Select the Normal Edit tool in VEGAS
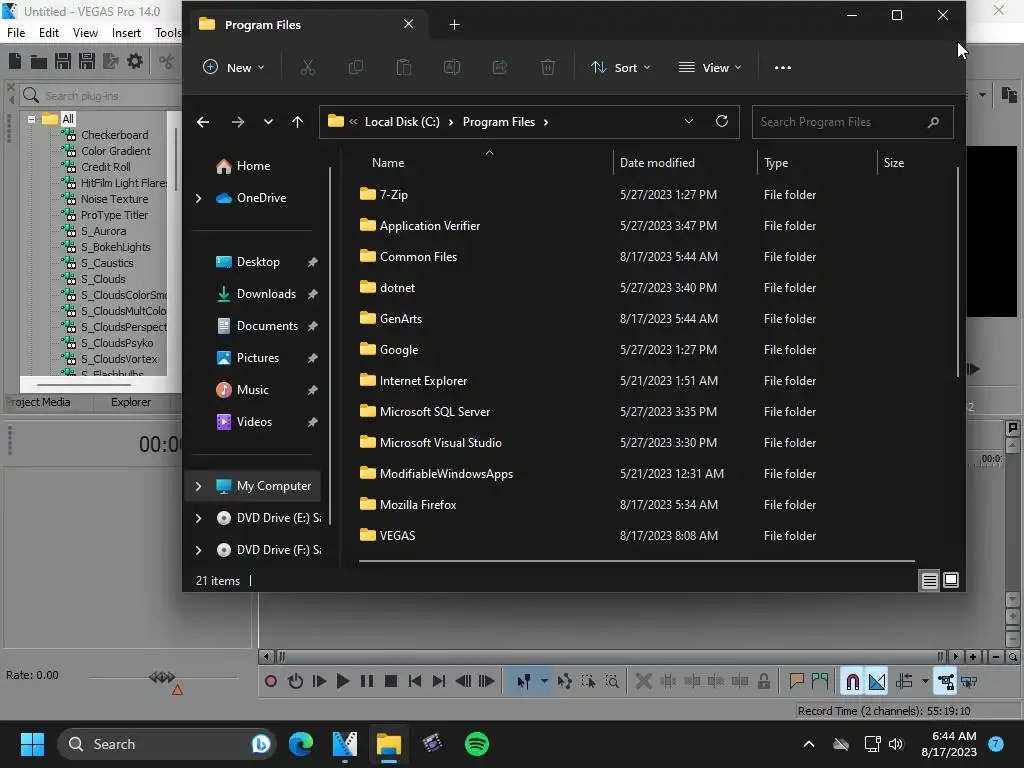 click(523, 682)
